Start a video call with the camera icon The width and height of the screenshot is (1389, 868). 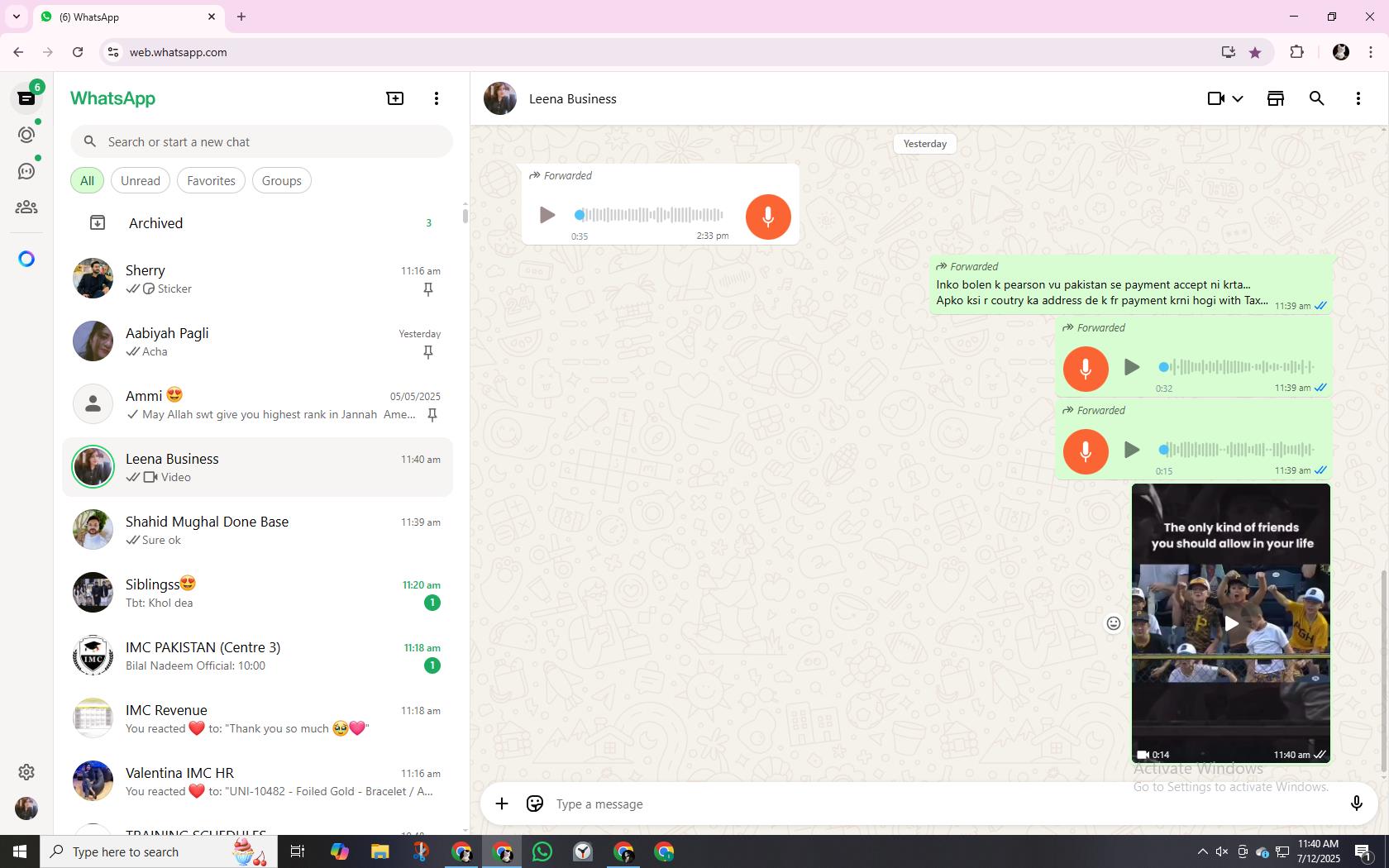(x=1215, y=98)
